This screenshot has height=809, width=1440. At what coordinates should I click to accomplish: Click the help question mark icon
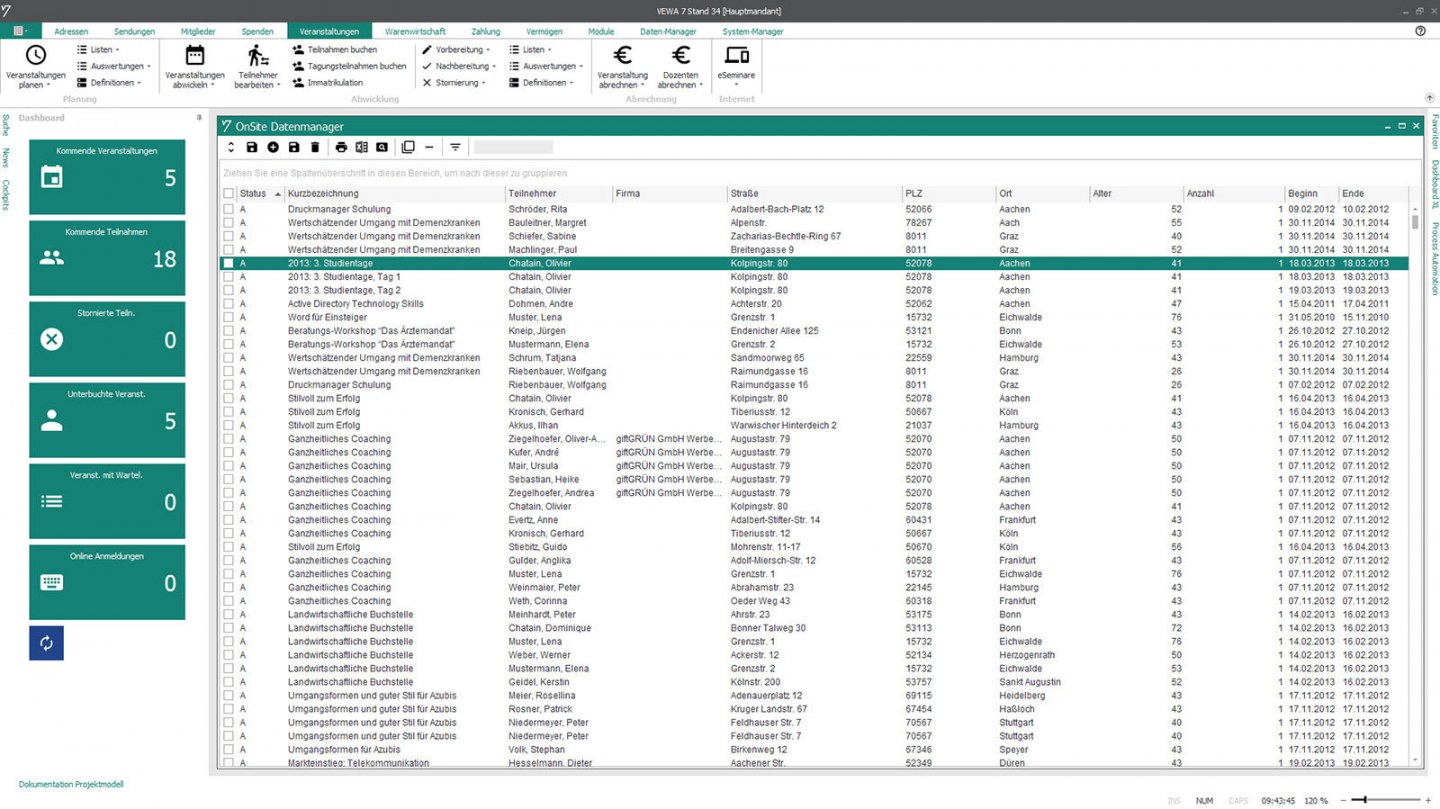coord(1420,31)
